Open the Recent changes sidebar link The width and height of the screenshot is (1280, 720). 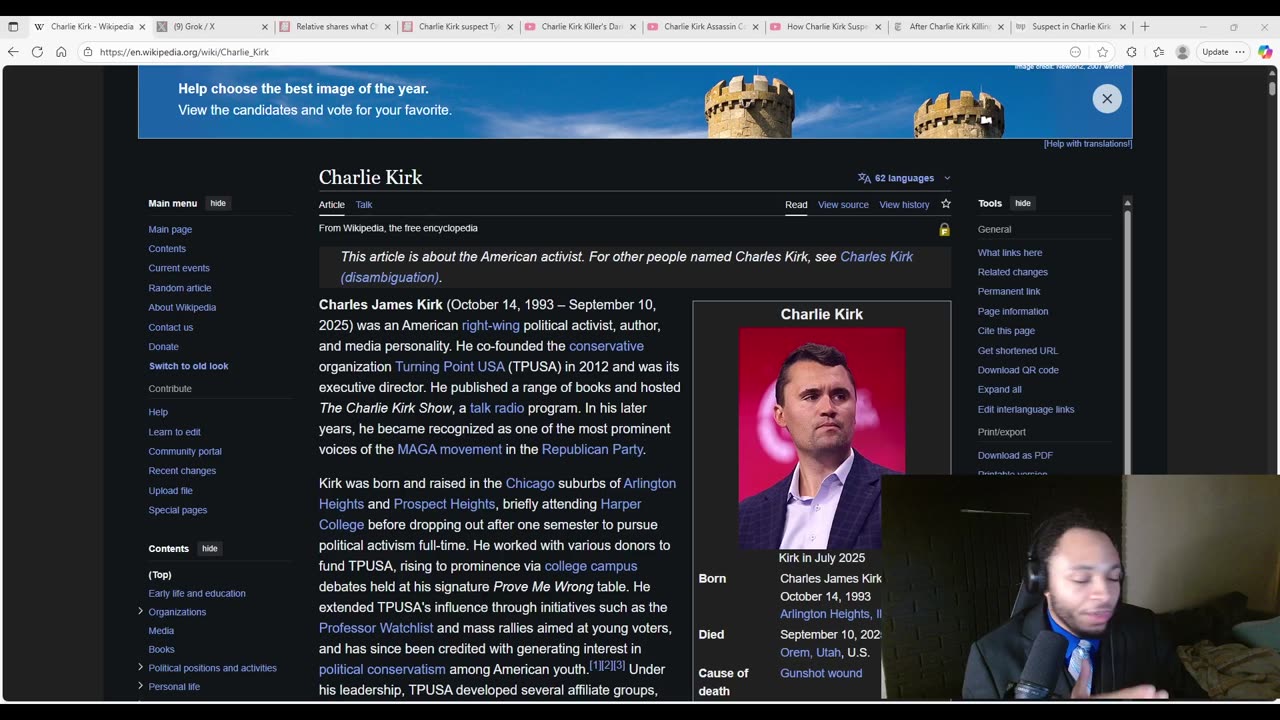[182, 471]
